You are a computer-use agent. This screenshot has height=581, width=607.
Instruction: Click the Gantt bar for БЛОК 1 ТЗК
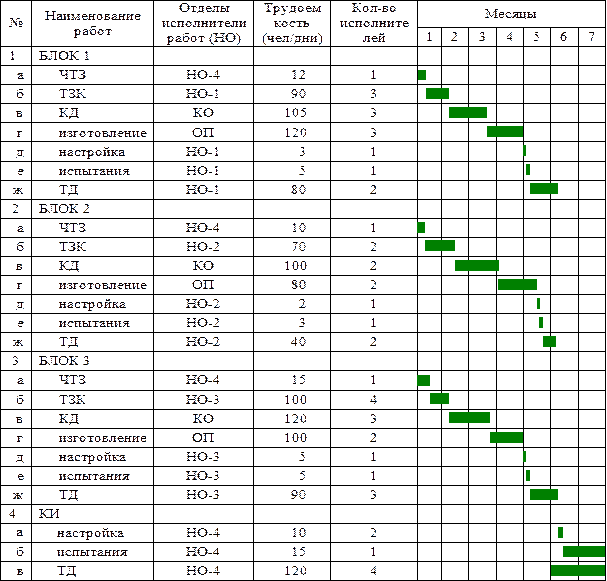437,94
